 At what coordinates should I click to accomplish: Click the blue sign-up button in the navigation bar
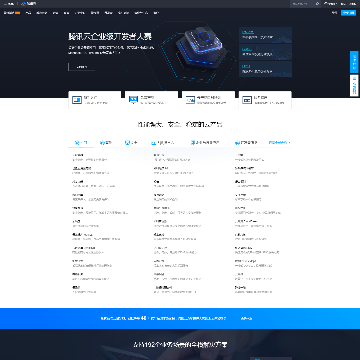pos(348,13)
